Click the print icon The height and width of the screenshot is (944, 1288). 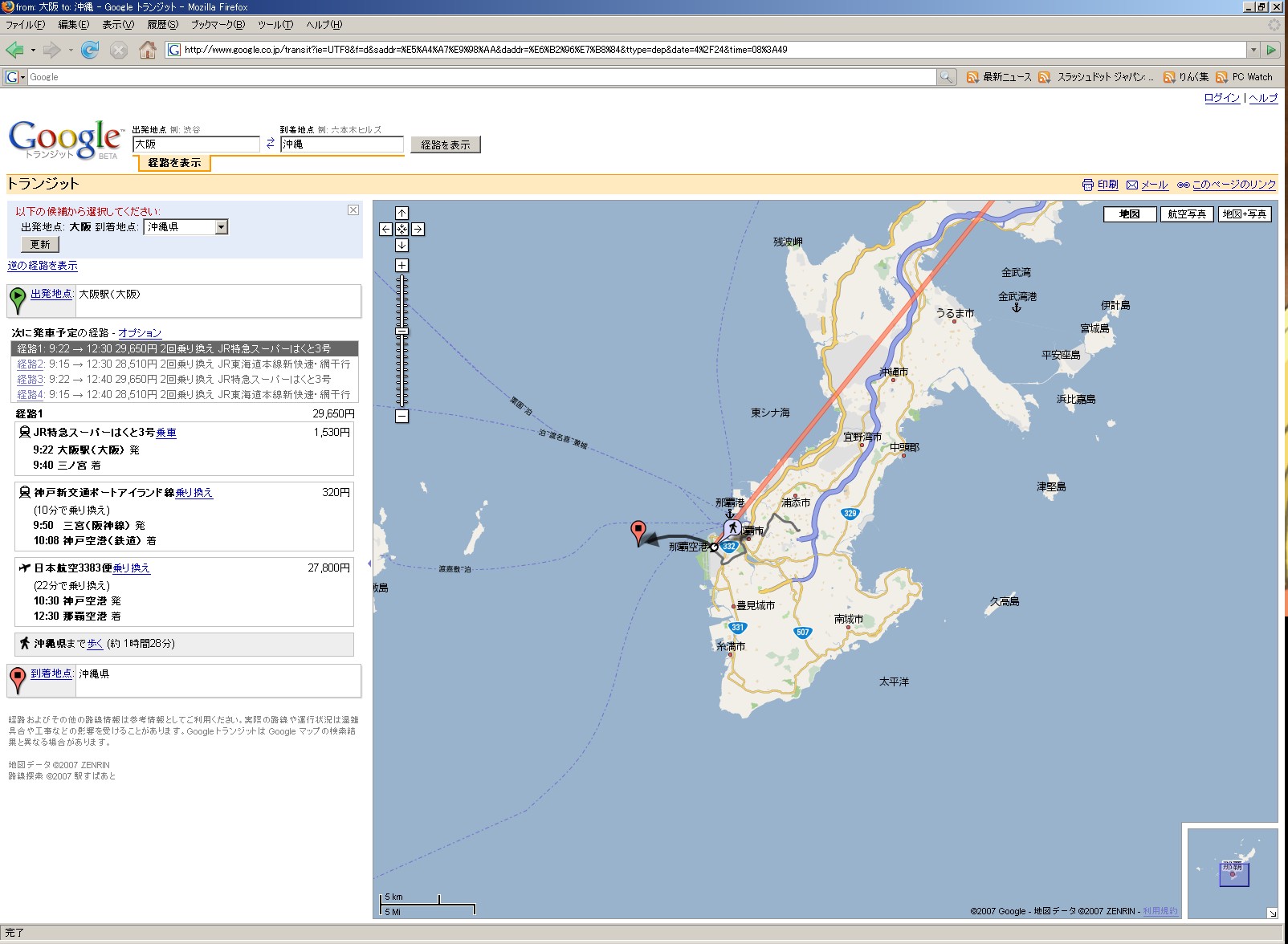coord(1088,185)
